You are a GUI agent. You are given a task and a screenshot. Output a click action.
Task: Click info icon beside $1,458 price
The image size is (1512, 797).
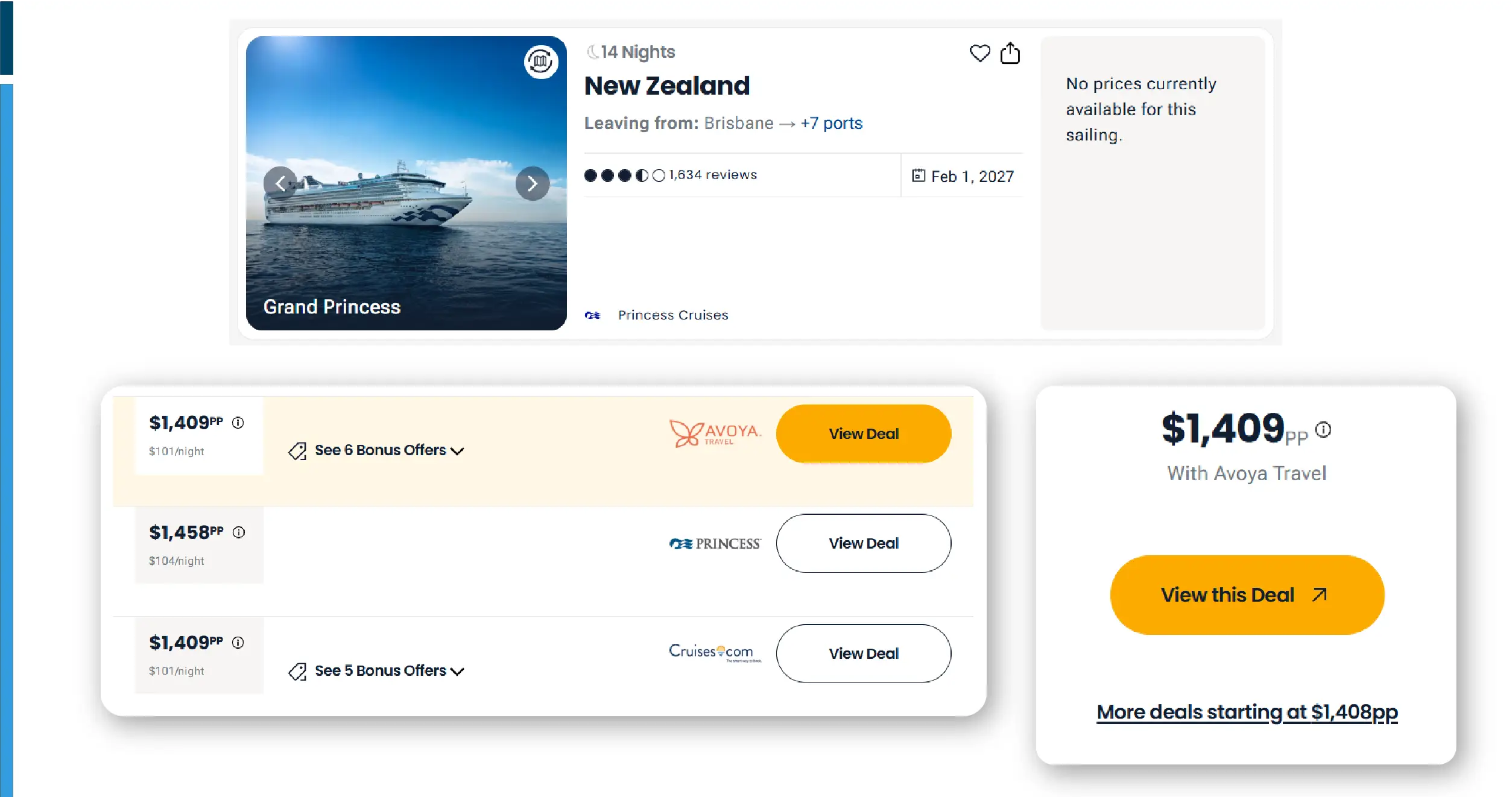[x=239, y=532]
